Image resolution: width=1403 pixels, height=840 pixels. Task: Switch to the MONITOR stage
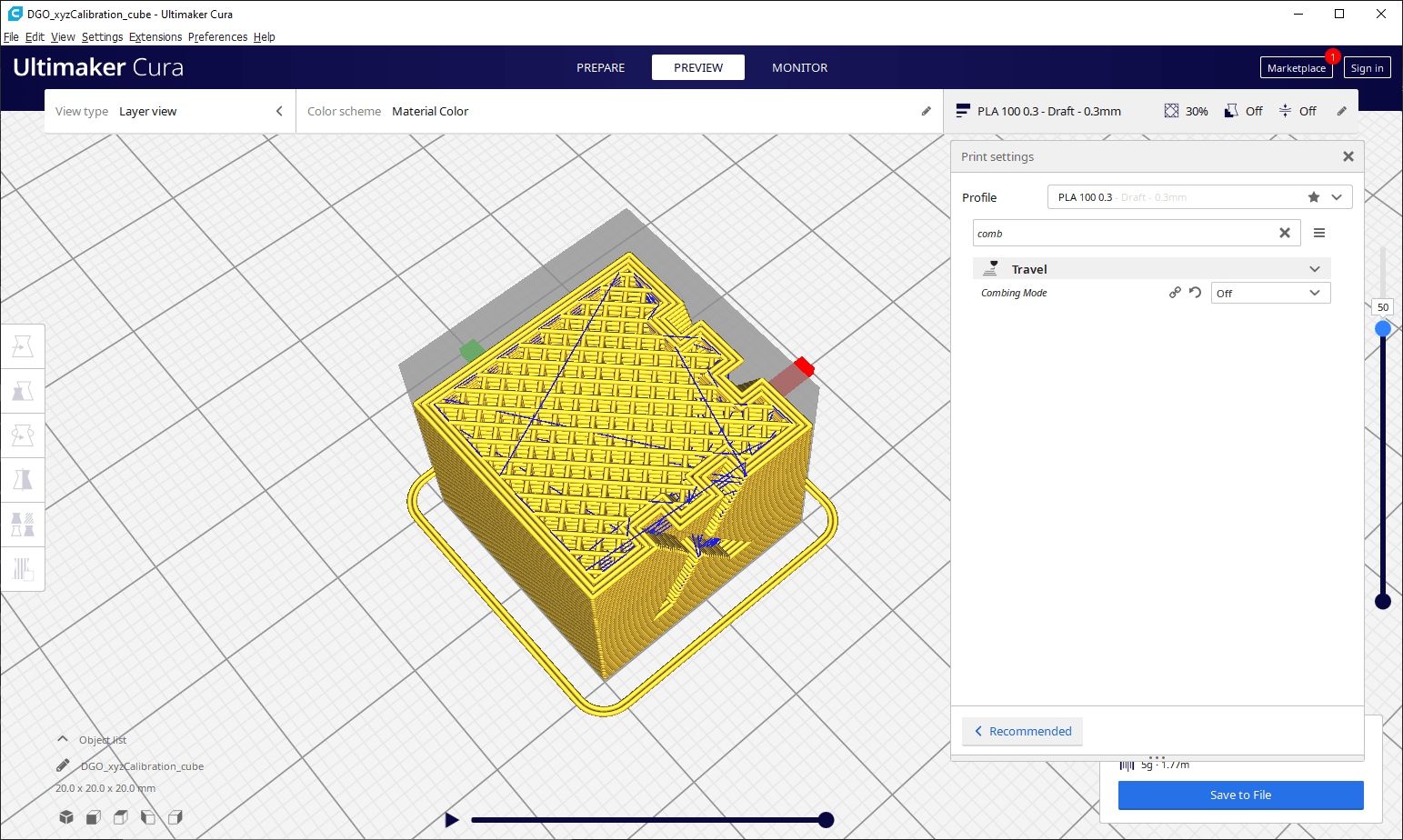coord(799,67)
